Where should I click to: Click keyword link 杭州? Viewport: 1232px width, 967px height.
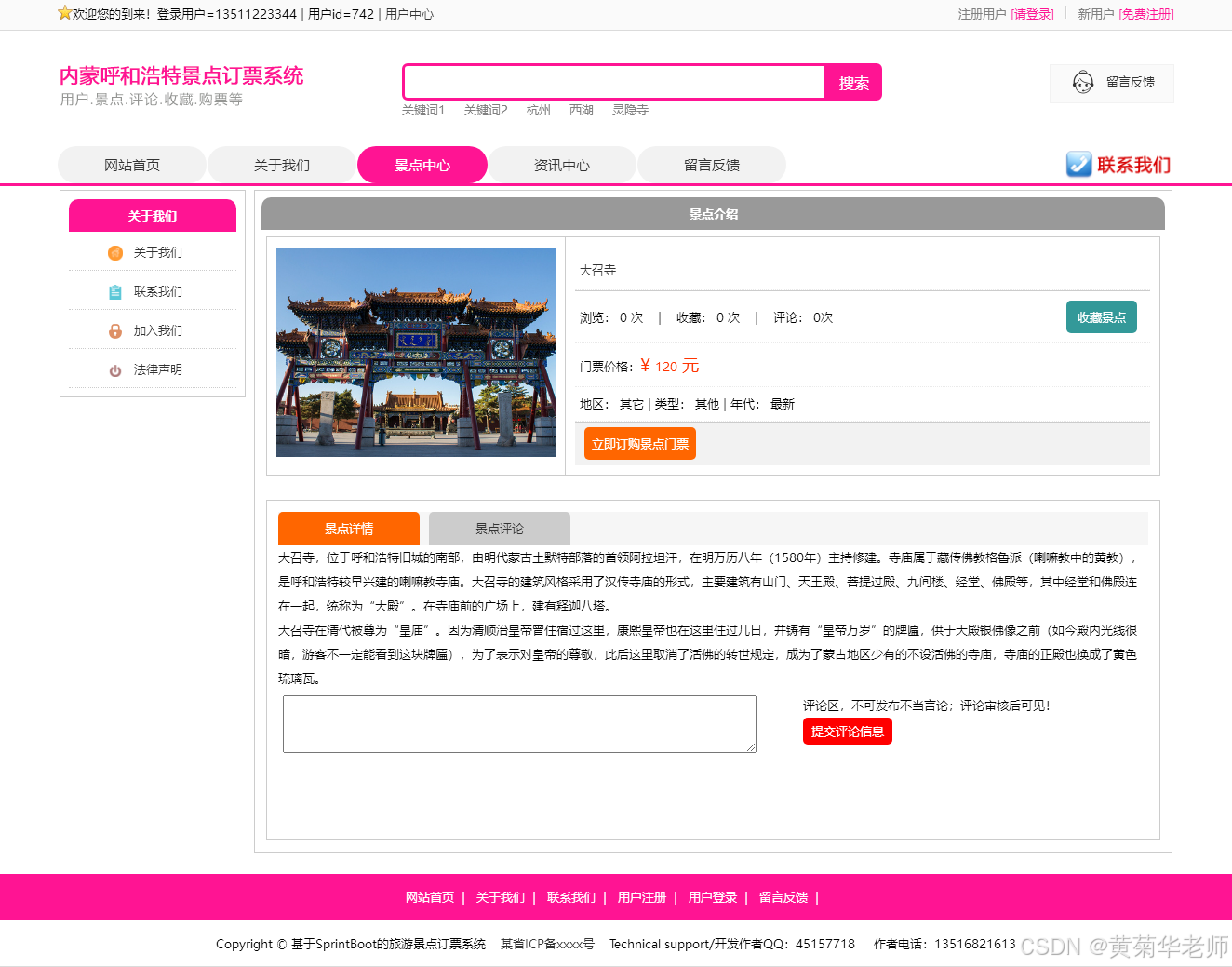tap(539, 110)
